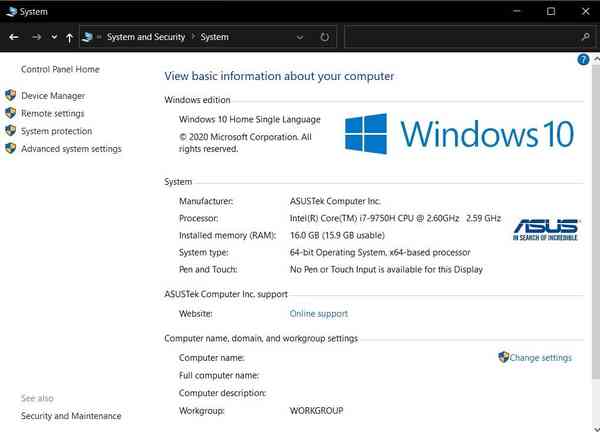
Task: Open System protection link
Action: (56, 131)
